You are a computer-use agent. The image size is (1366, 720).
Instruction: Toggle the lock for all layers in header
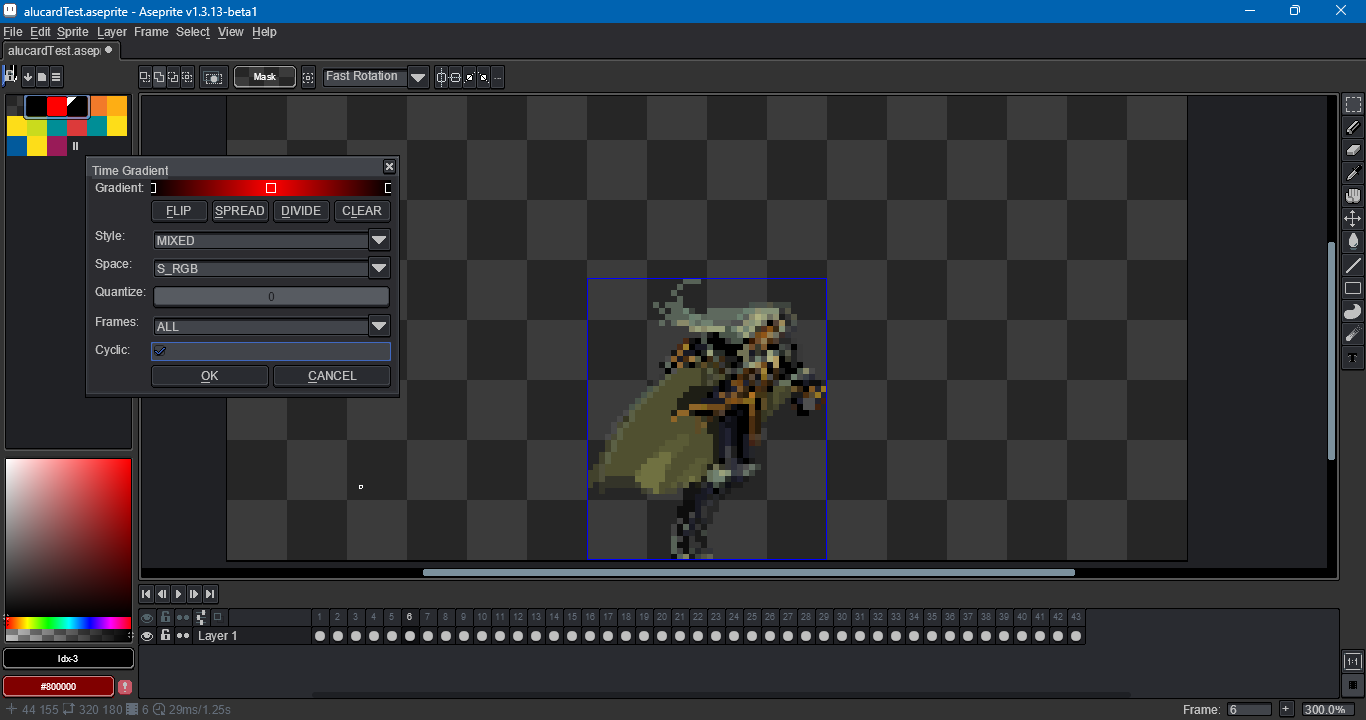(165, 617)
